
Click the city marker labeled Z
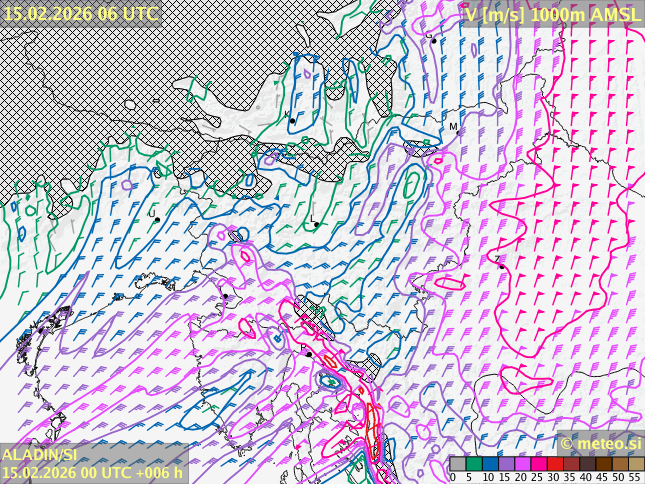[x=501, y=265]
